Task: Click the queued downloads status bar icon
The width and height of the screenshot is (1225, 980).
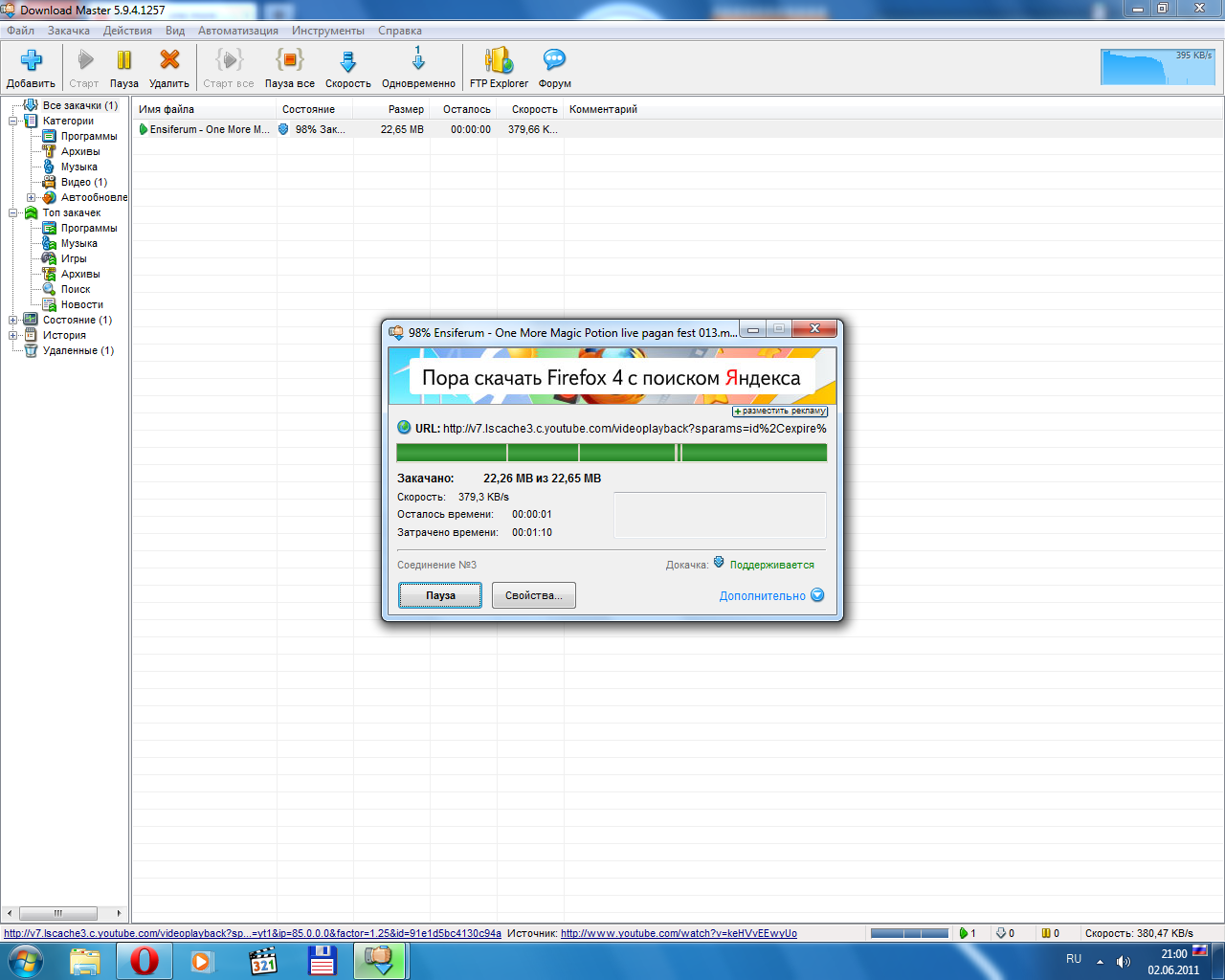Action: [1000, 933]
